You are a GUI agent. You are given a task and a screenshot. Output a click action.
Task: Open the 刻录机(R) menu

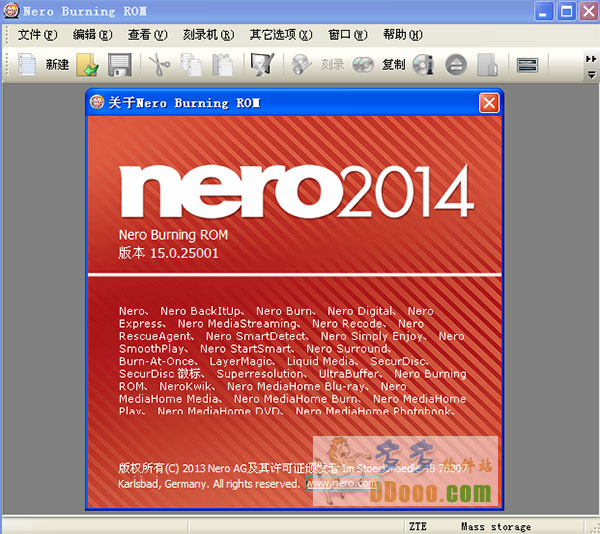click(x=209, y=35)
